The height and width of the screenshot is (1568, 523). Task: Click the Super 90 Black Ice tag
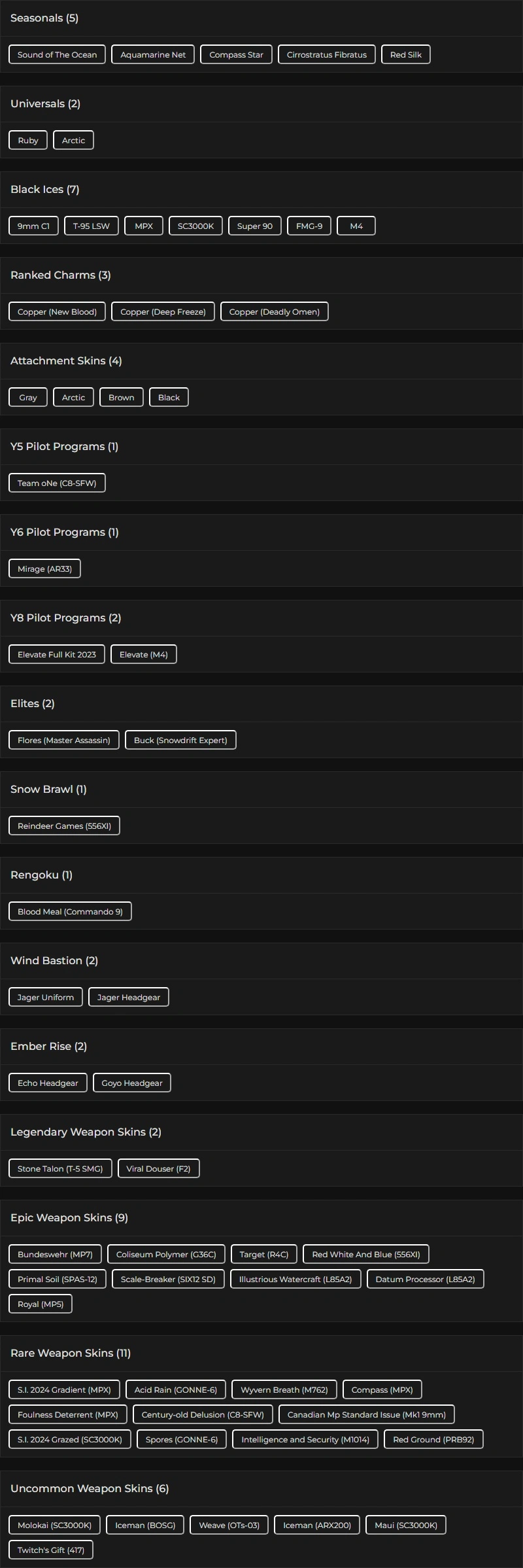coord(254,226)
